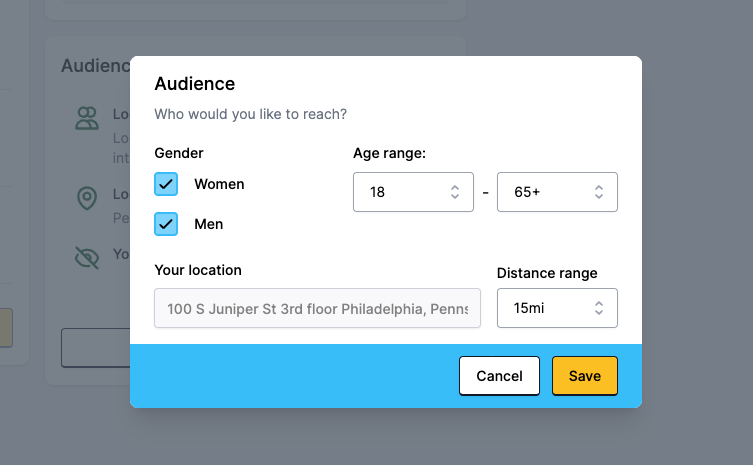Viewport: 753px width, 465px height.
Task: Click the up-down arrows in the 18 age box
Action: (455, 192)
